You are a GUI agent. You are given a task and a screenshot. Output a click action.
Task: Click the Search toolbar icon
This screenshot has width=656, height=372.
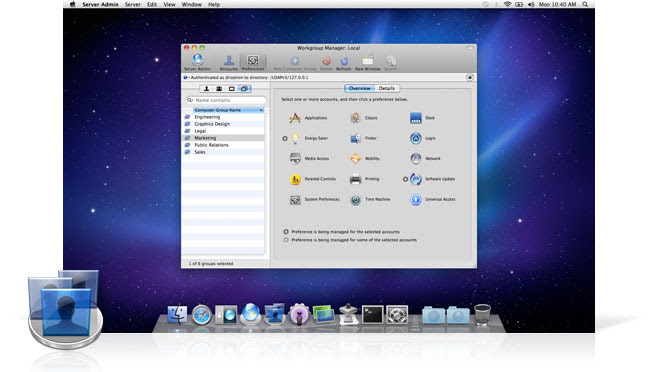[390, 63]
